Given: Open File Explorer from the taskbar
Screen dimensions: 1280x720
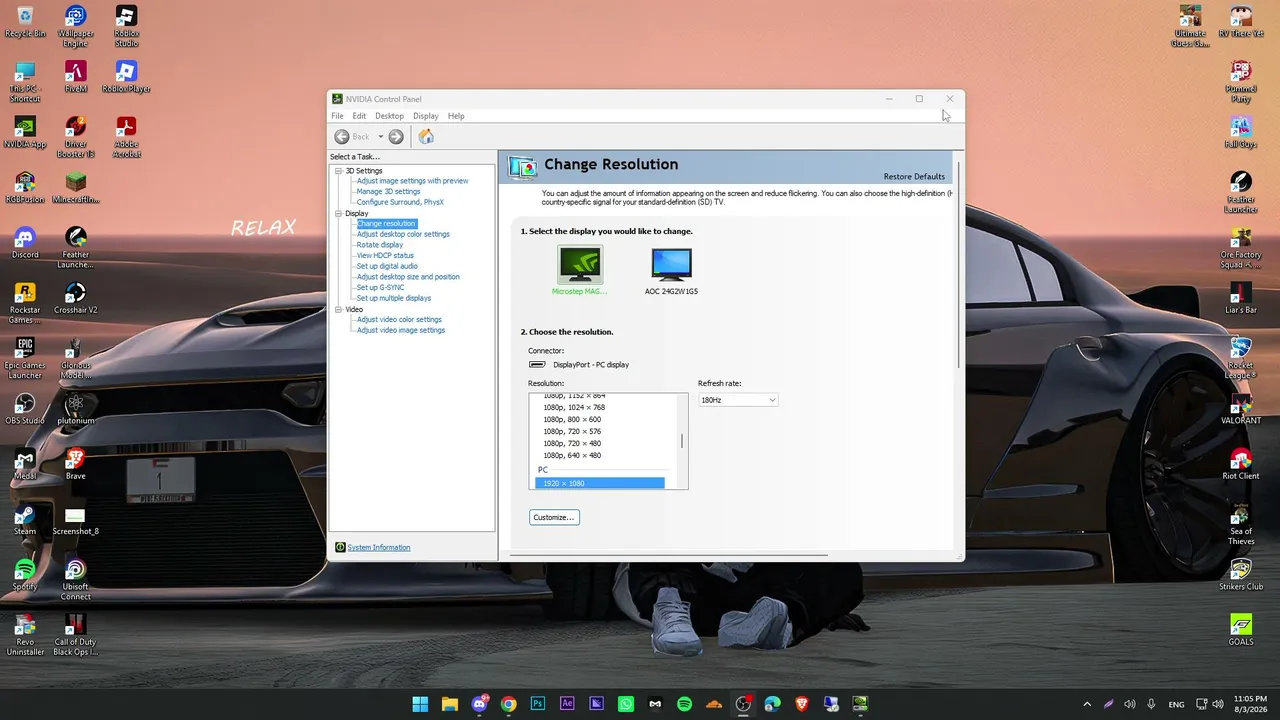Looking at the screenshot, I should (450, 704).
